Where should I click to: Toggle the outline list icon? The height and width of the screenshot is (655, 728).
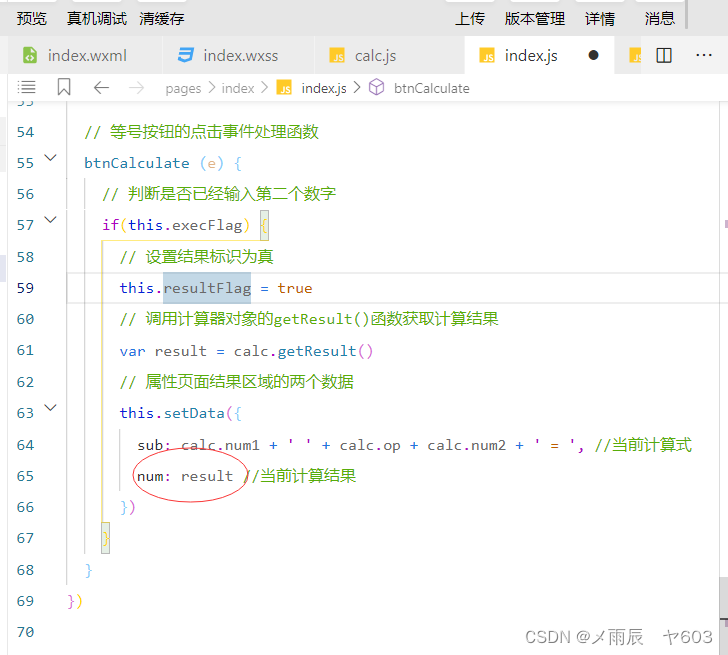pos(26,87)
